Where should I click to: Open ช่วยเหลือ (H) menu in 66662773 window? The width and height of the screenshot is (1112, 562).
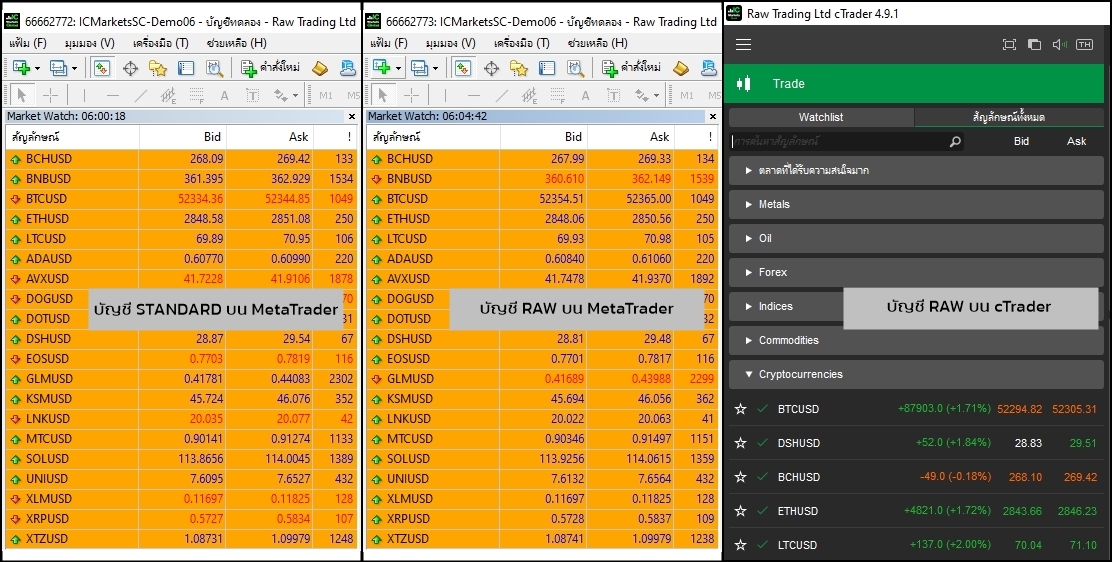click(596, 43)
